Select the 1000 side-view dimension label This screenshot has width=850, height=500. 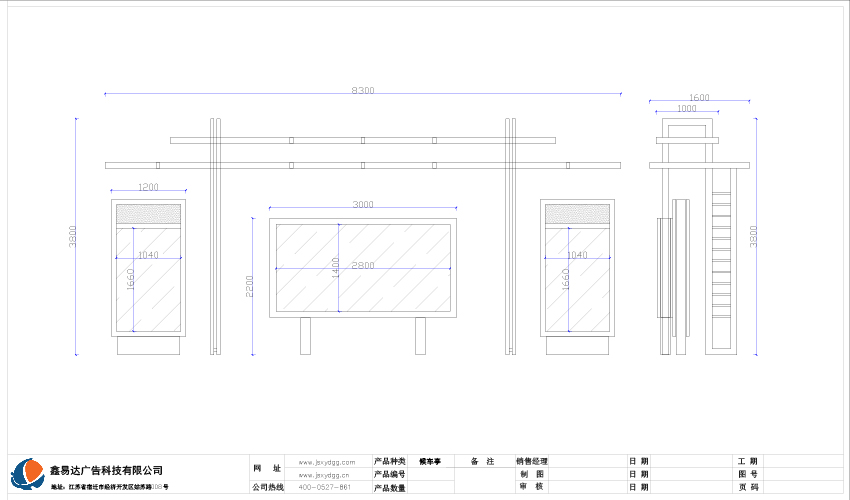coord(686,108)
